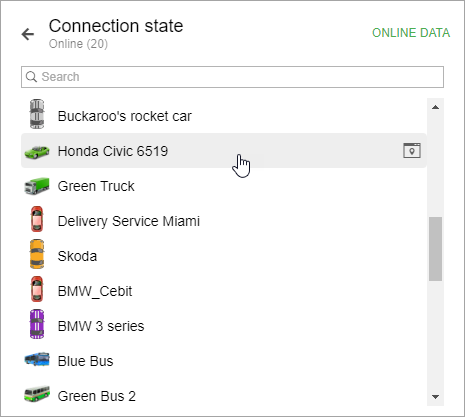This screenshot has height=417, width=465.
Task: Click the green convertible icon of Honda Civic
Action: click(37, 152)
